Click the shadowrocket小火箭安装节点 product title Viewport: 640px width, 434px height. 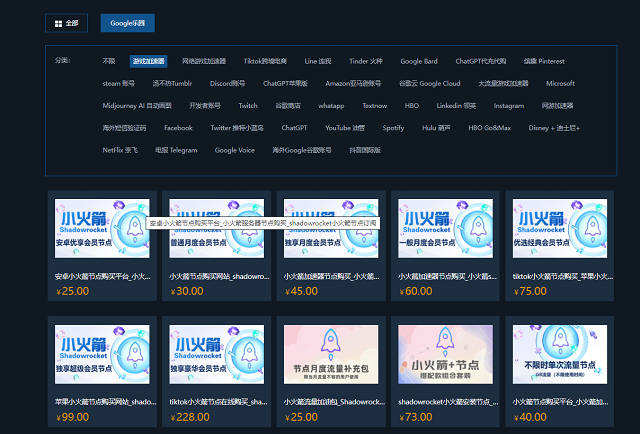448,402
